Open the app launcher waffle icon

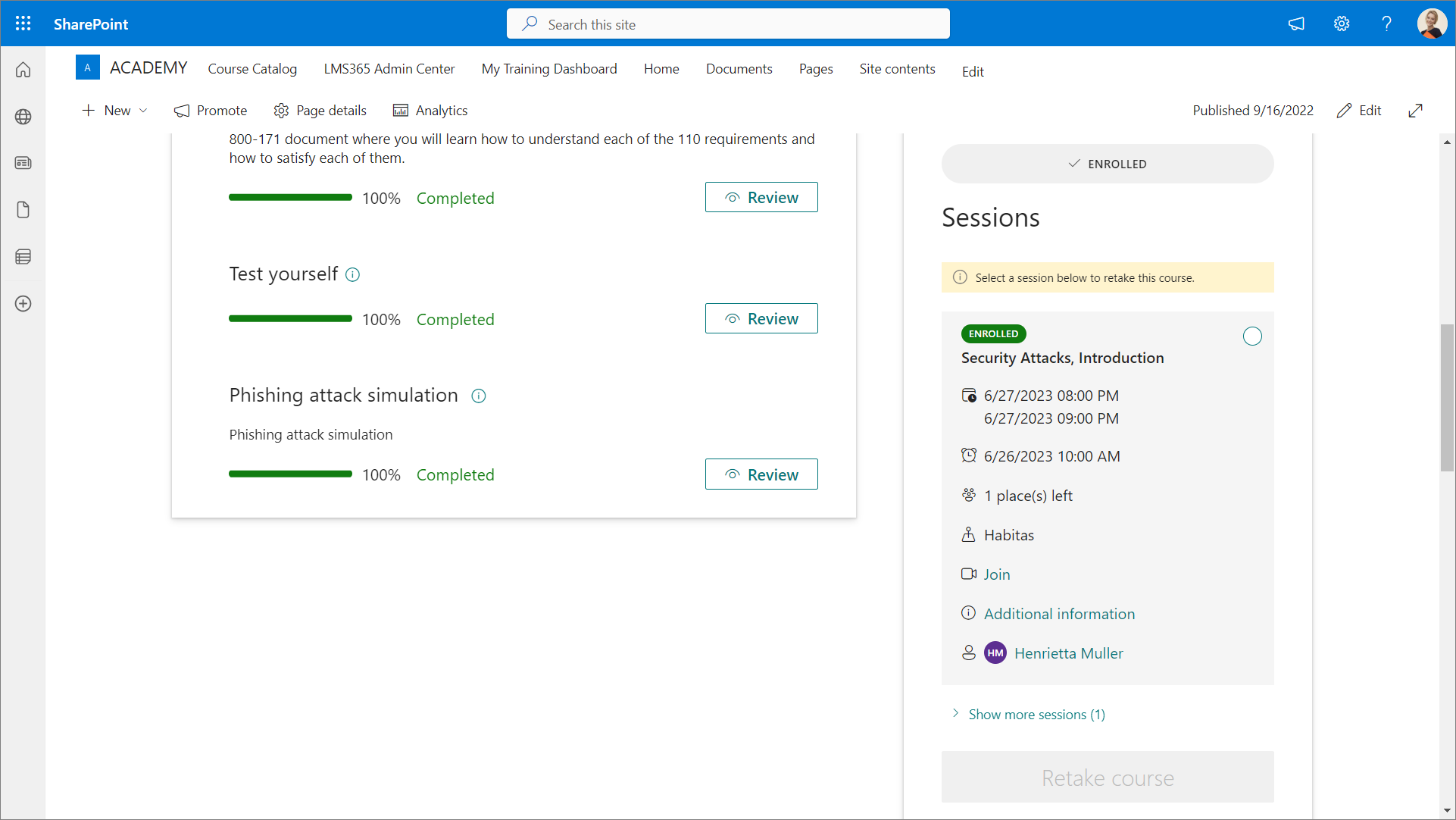point(23,23)
